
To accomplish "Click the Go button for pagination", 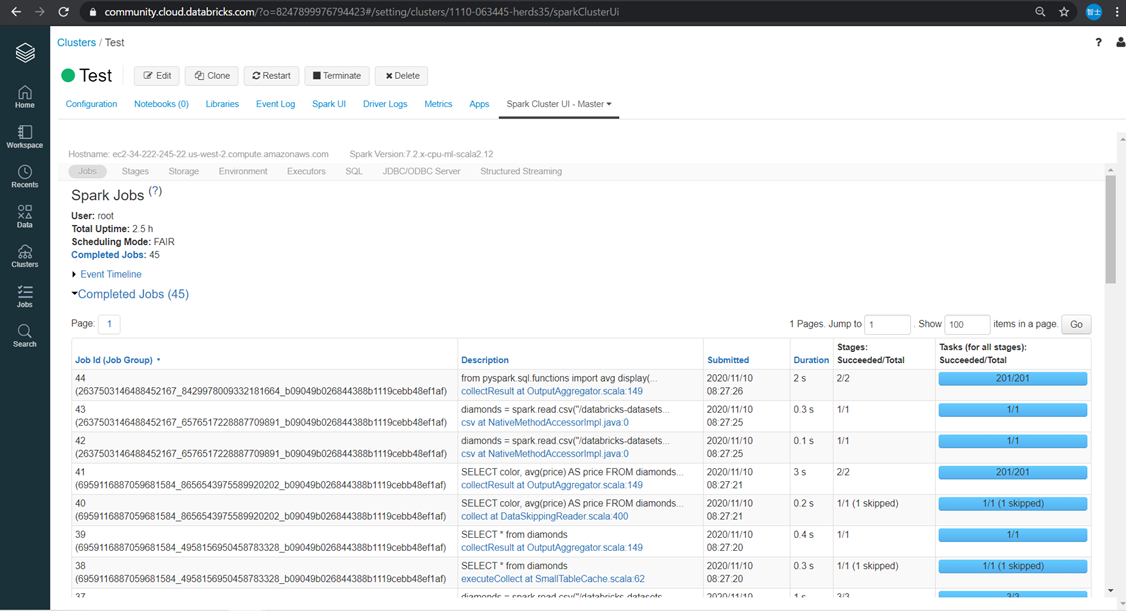I will (x=1076, y=325).
